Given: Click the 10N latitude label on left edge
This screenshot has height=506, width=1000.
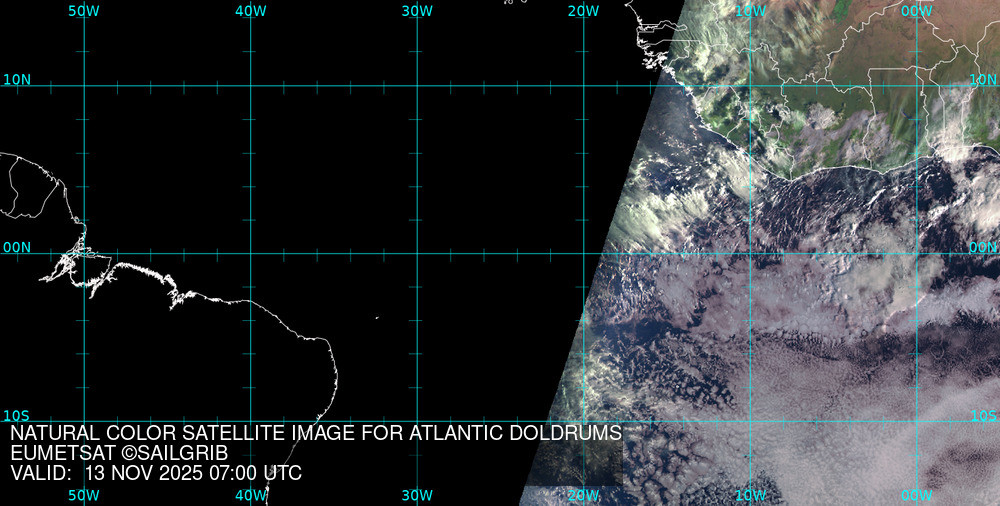Looking at the screenshot, I should click(x=16, y=79).
